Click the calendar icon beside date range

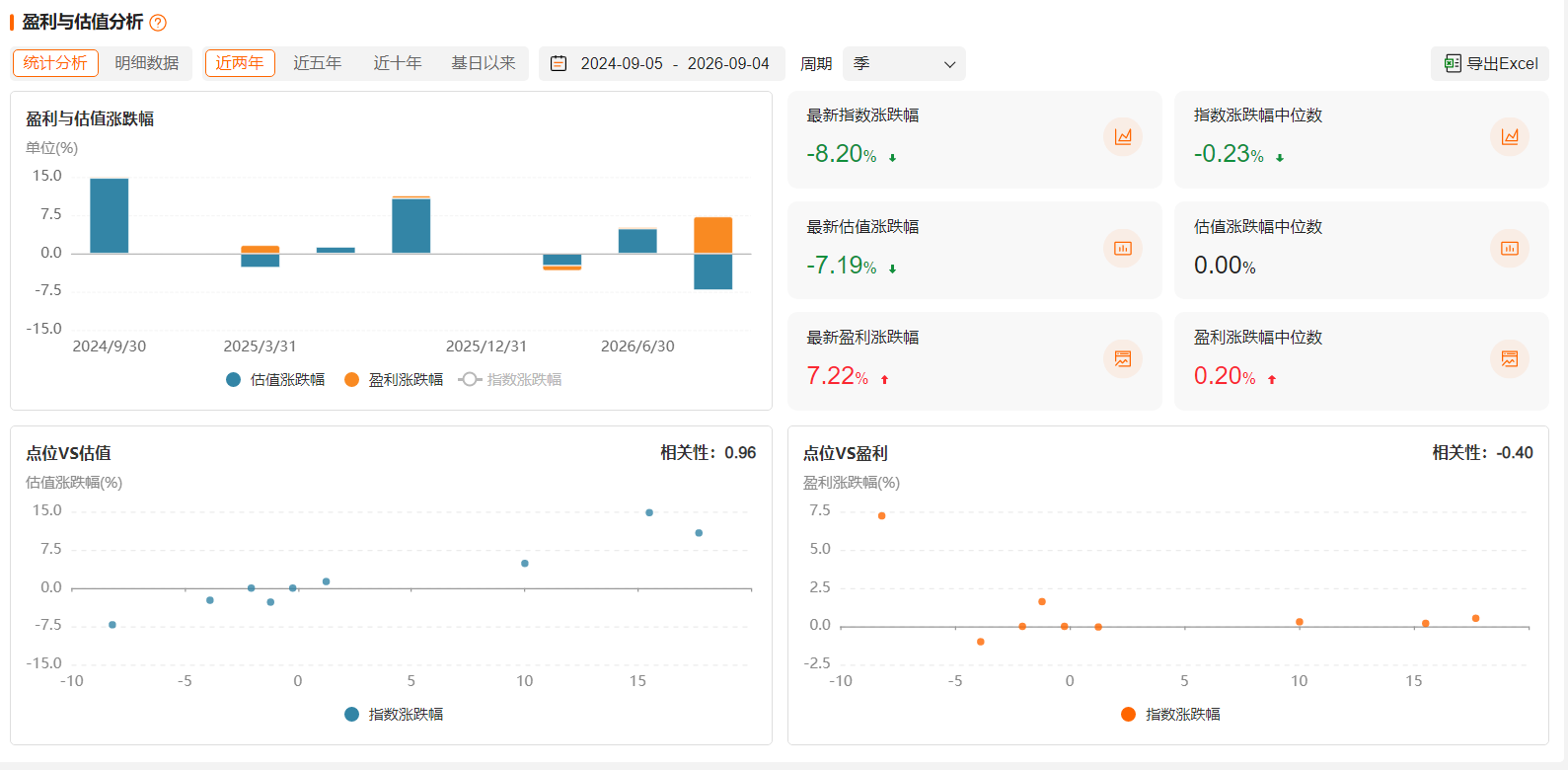pyautogui.click(x=559, y=63)
